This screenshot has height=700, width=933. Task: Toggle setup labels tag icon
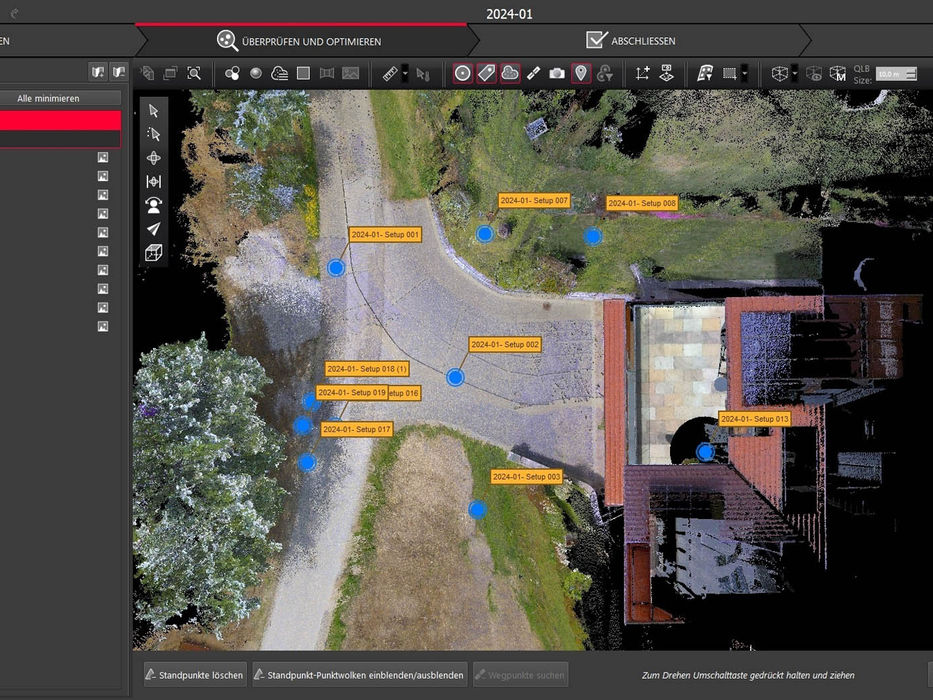(486, 73)
